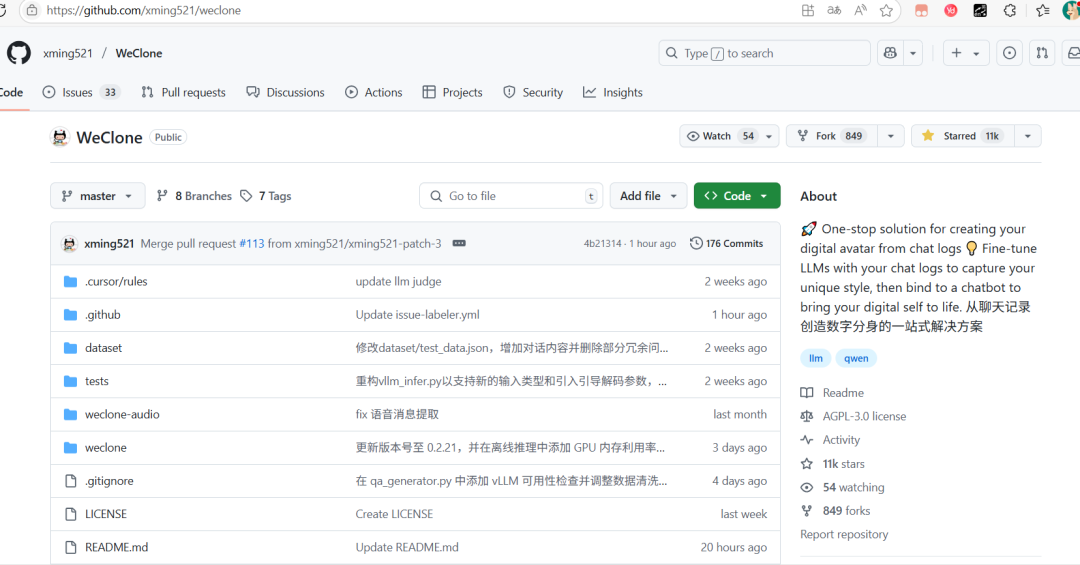The height and width of the screenshot is (565, 1080).
Task: Open commit 'Create LICENSE'
Action: 394,514
